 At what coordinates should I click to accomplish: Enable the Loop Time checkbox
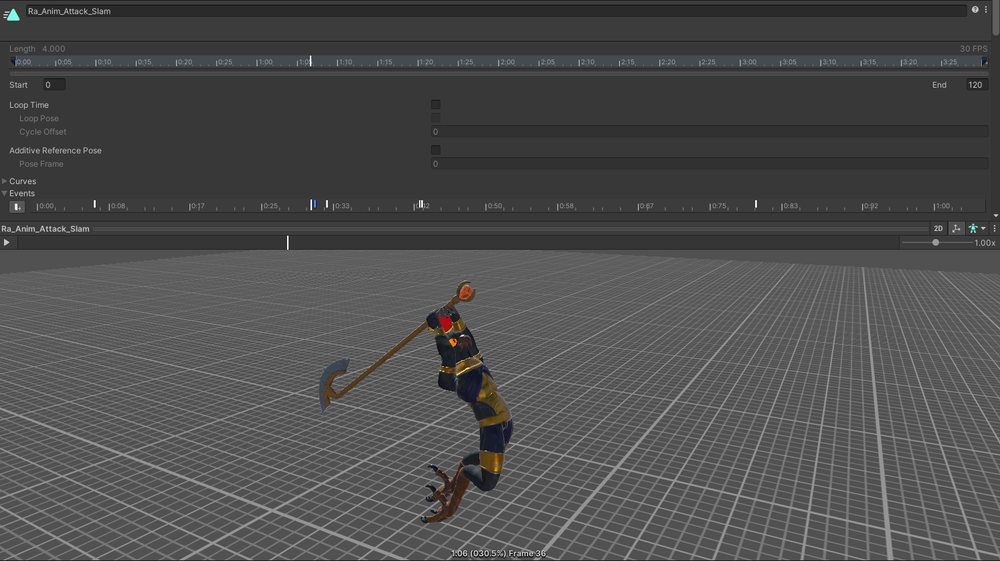coord(436,105)
